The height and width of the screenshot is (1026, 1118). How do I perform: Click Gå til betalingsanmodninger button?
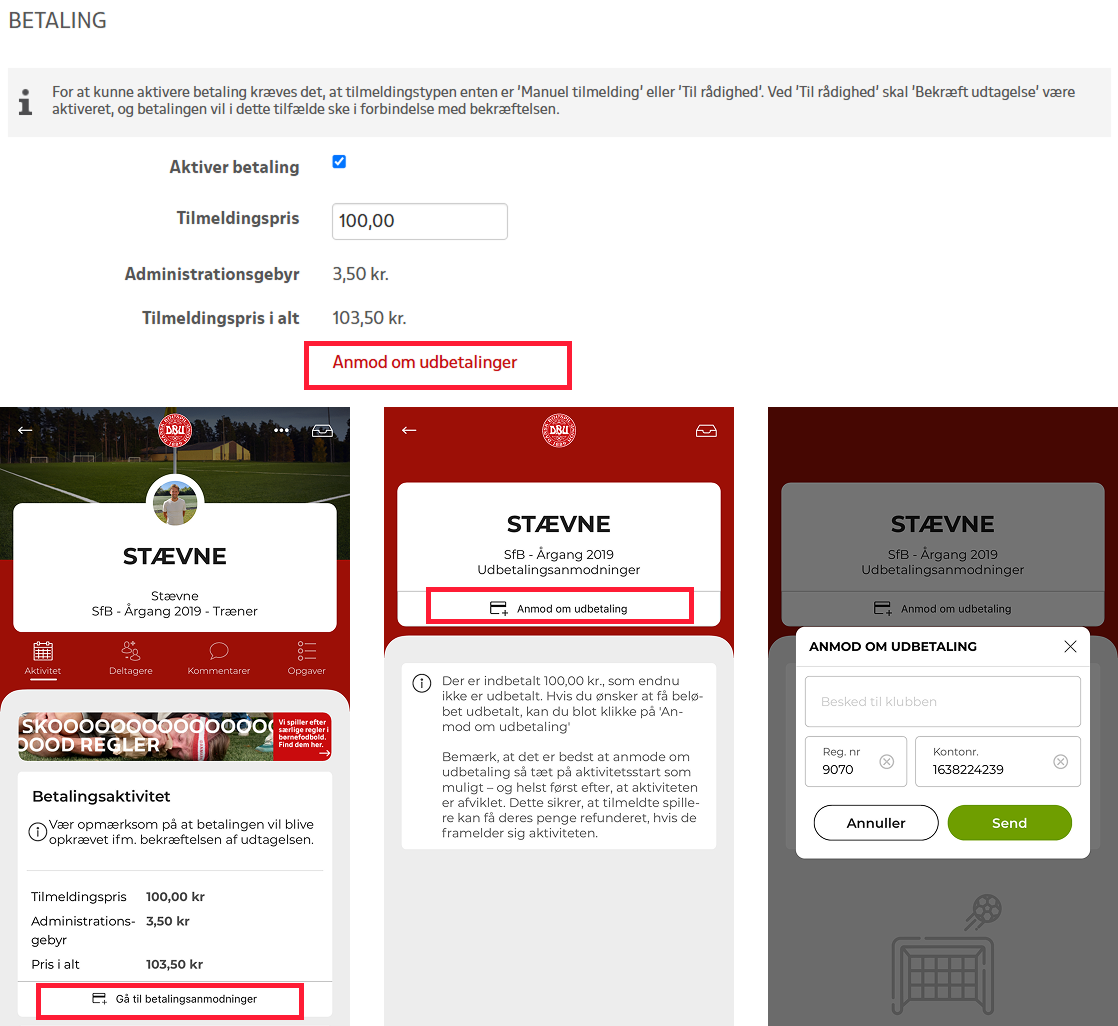[175, 999]
